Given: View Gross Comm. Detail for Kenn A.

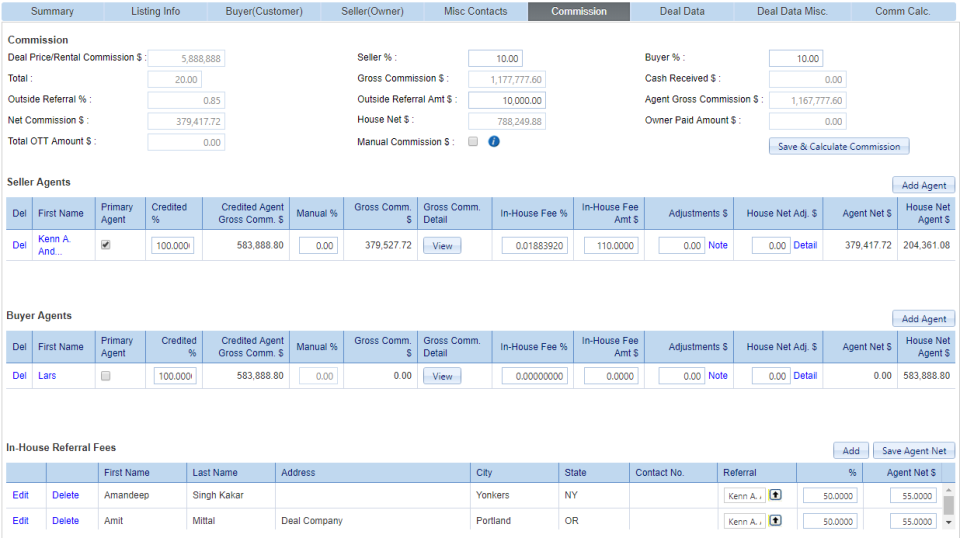Looking at the screenshot, I should pyautogui.click(x=442, y=245).
